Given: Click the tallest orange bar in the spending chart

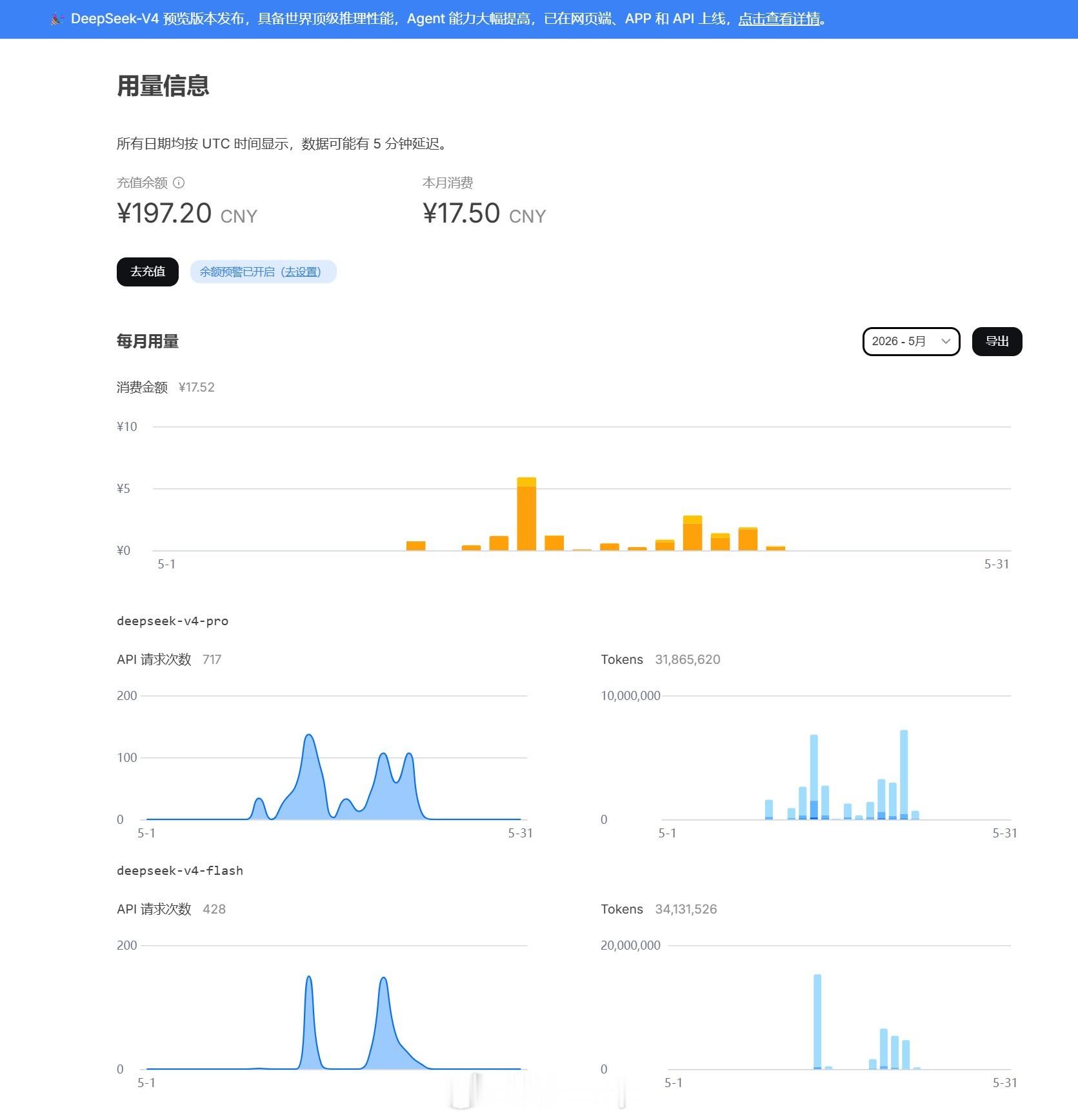Looking at the screenshot, I should (526, 514).
